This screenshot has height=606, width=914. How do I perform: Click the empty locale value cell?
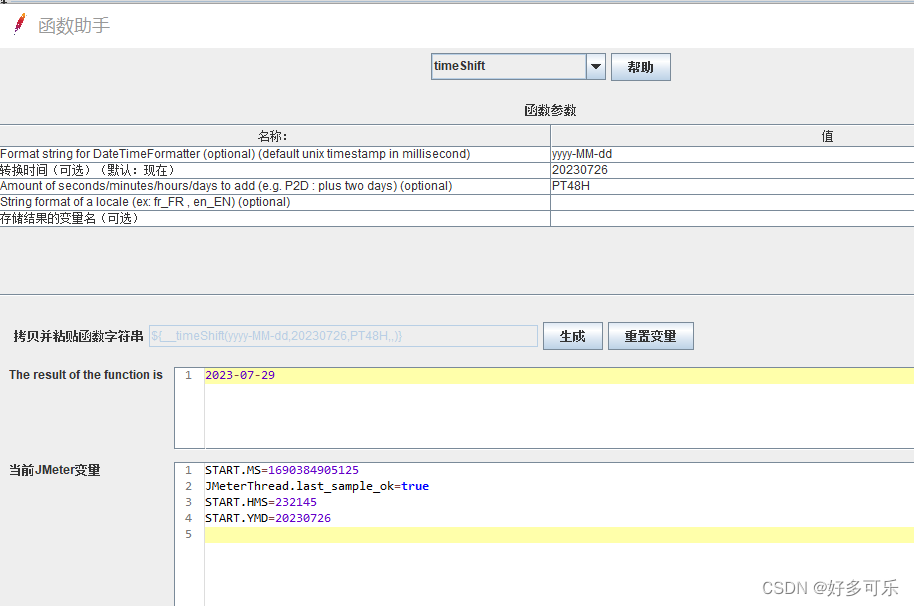[732, 202]
